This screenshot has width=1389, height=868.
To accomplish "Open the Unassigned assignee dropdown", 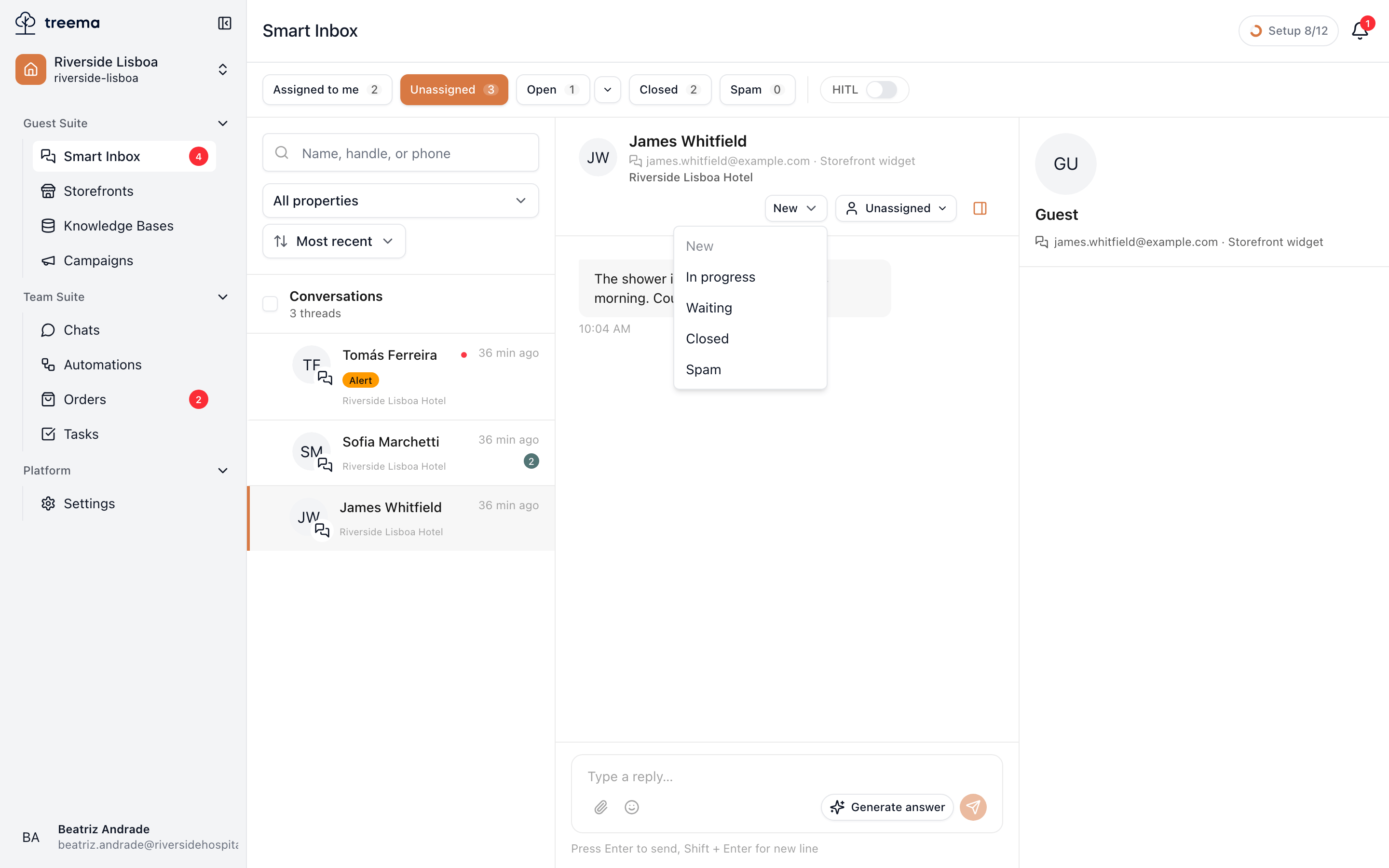I will point(896,208).
